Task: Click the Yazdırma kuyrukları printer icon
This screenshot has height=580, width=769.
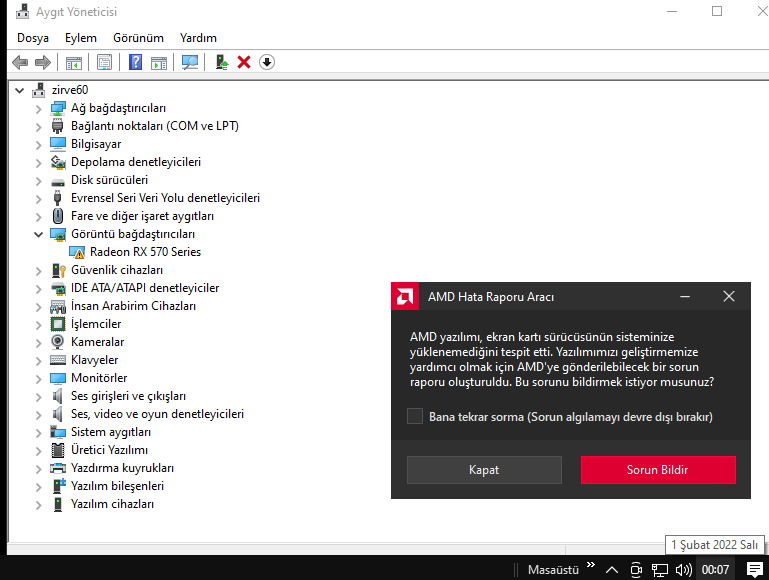Action: point(58,468)
